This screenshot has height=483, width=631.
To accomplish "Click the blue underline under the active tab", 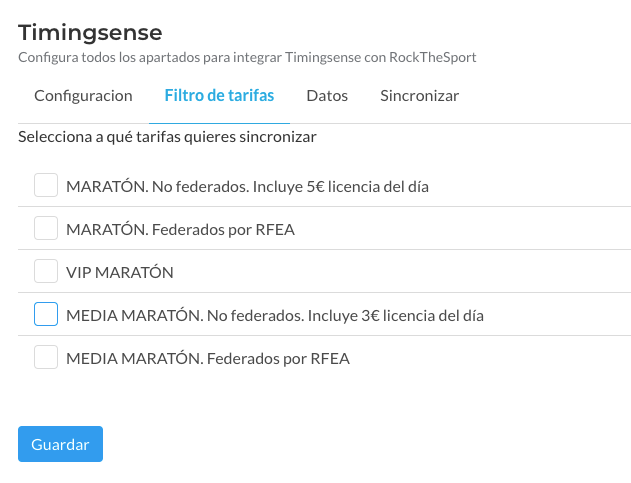I will pos(219,122).
